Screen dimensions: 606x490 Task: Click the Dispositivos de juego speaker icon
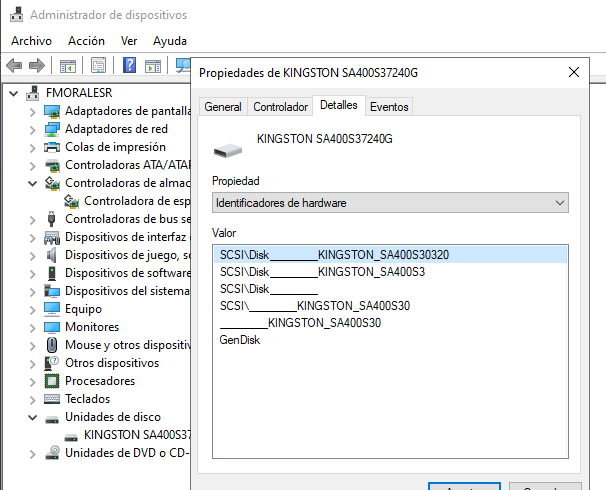[x=51, y=255]
